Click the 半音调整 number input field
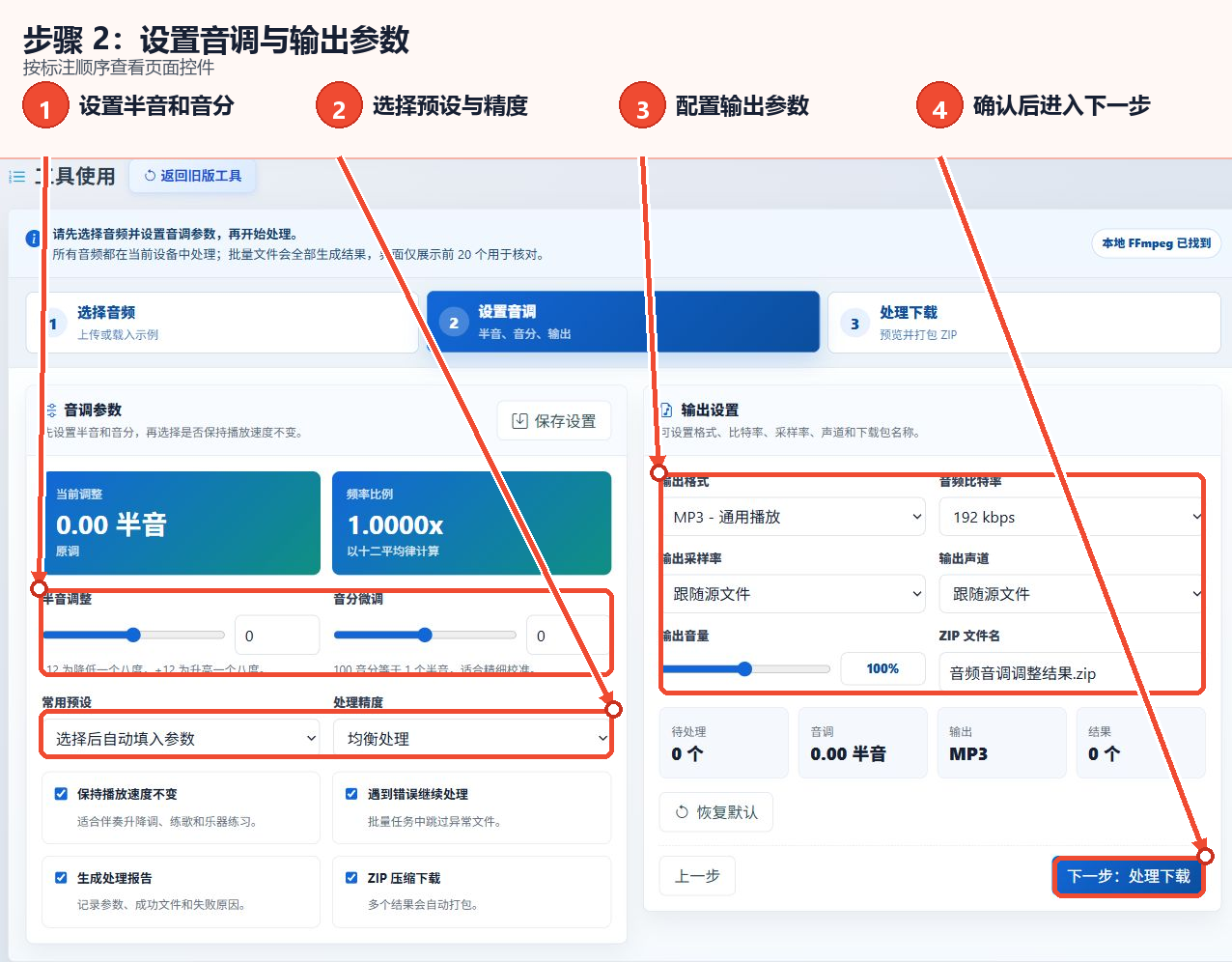This screenshot has height=962, width=1232. tap(277, 636)
